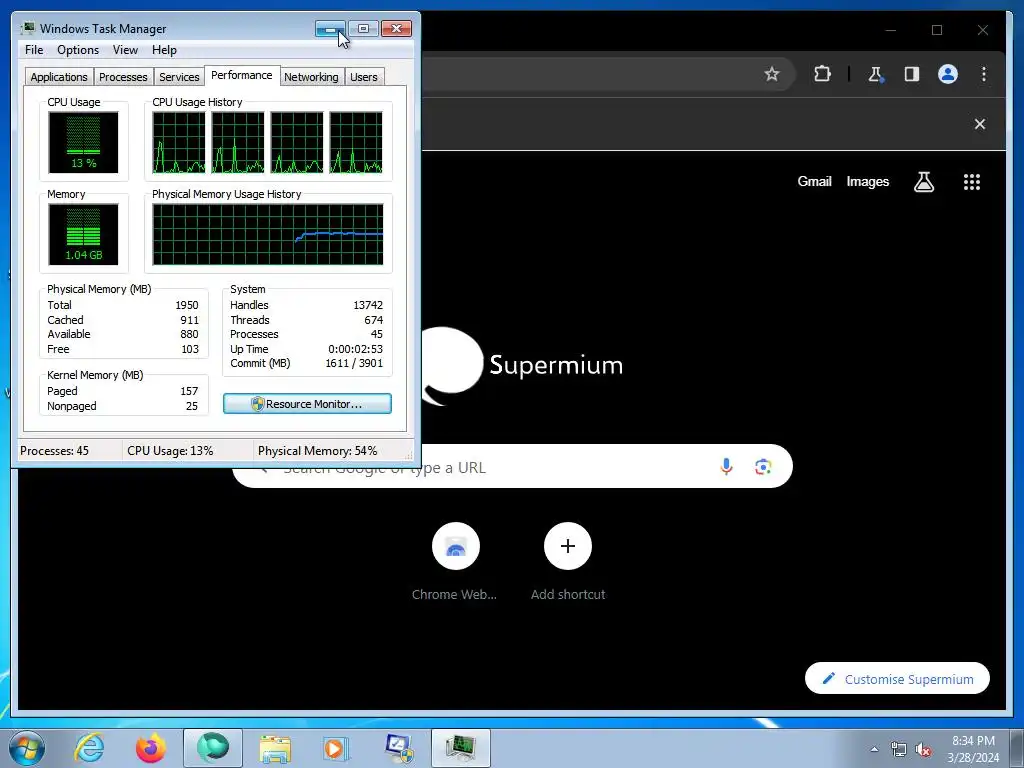Click the Supermium taskbar icon
The width and height of the screenshot is (1024, 768).
(213, 748)
